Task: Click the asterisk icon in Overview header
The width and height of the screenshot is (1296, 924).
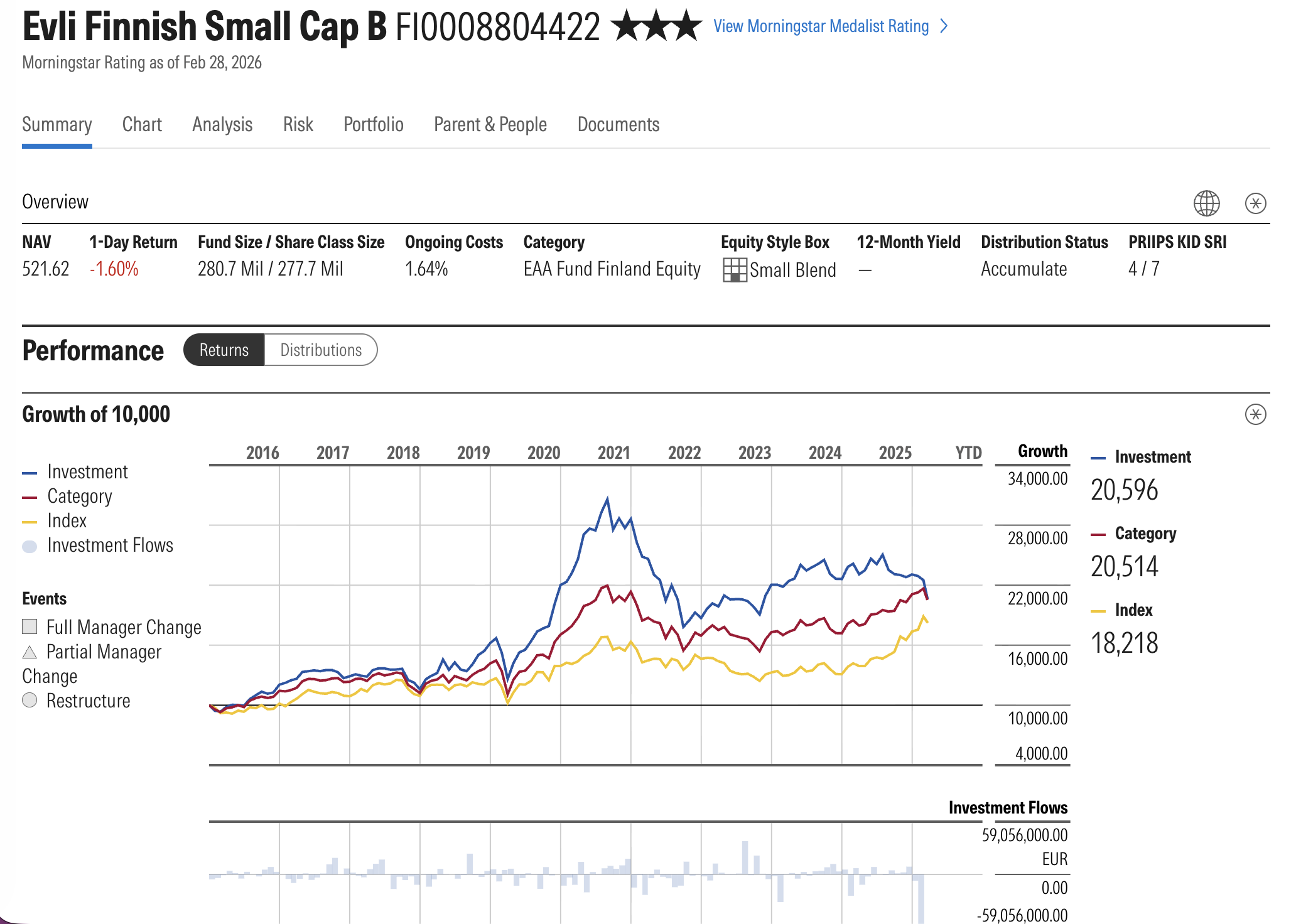Action: 1255,203
